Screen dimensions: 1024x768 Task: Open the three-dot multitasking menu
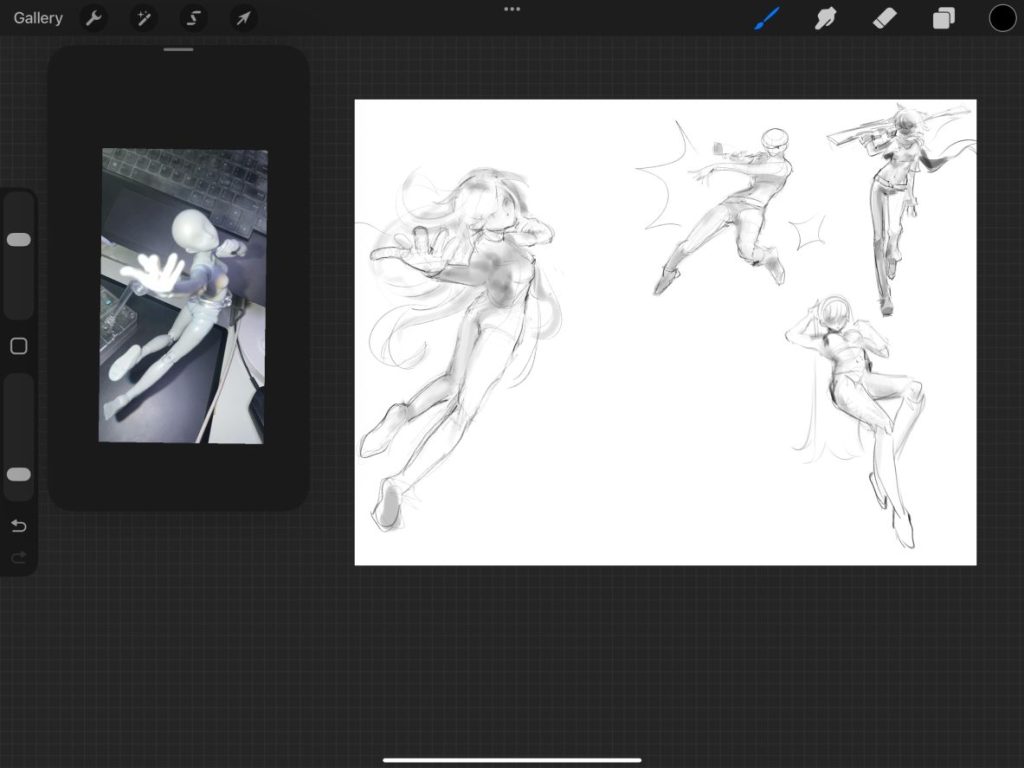pos(512,9)
